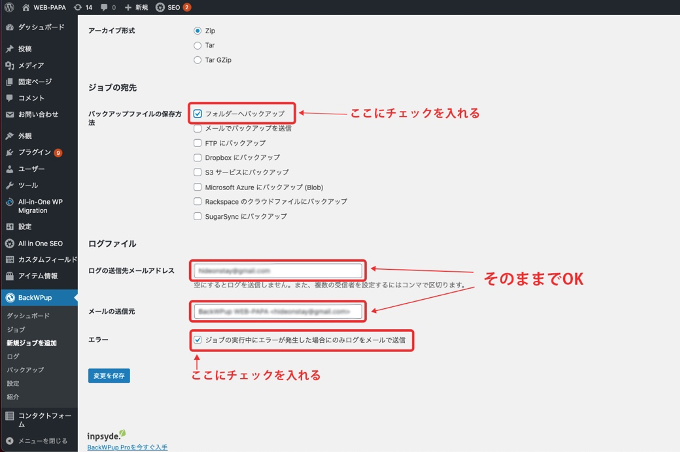The height and width of the screenshot is (452, 680).
Task: Collapse the sidebar with メニューを閉じる
Action: coord(38,439)
